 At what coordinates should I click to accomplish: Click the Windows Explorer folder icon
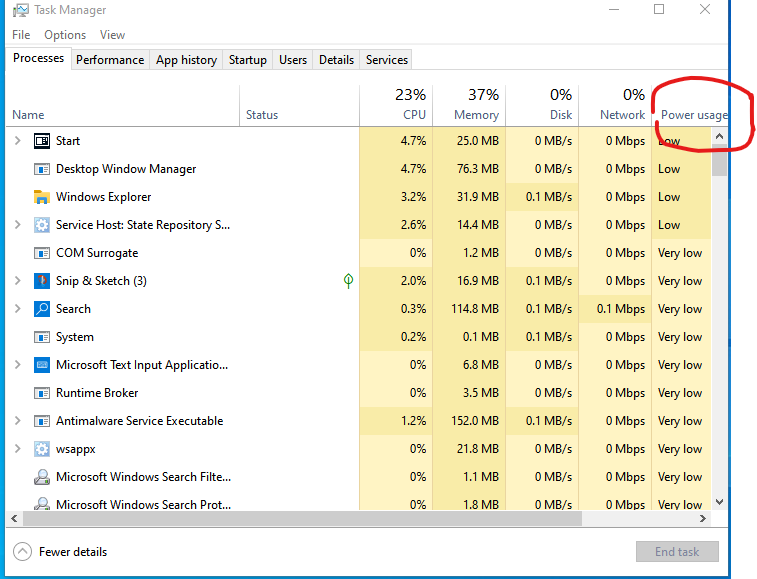(42, 197)
